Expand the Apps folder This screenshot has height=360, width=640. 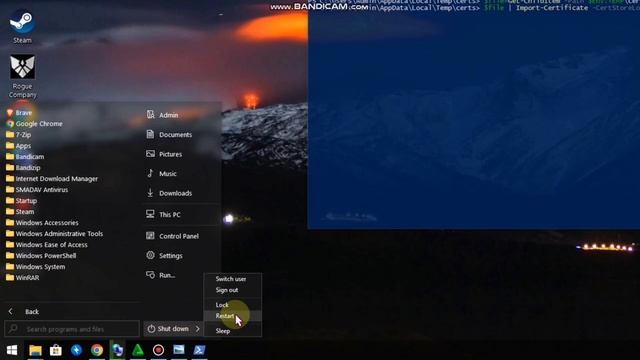click(19, 146)
